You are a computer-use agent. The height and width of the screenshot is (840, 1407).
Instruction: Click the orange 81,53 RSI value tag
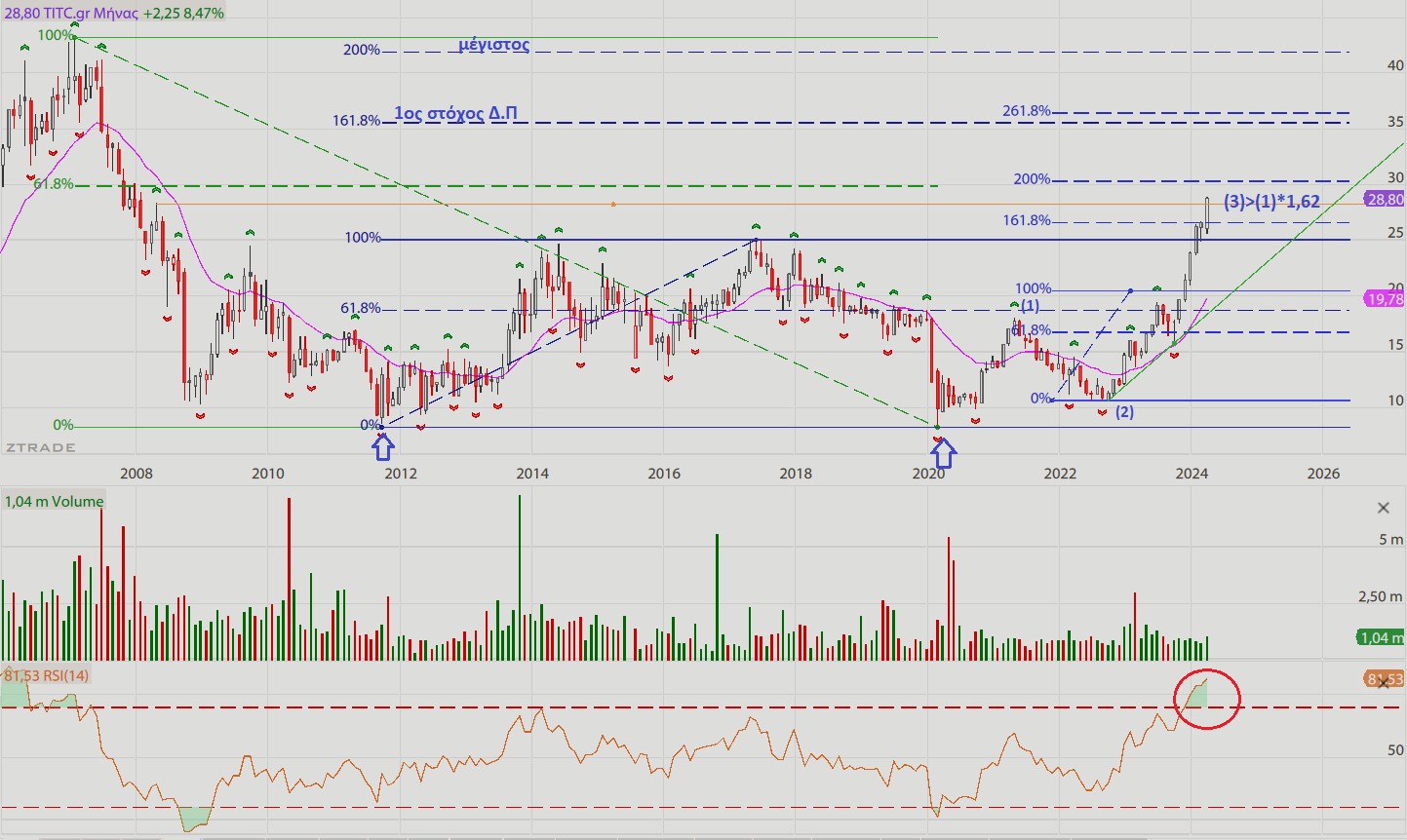pos(1385,679)
